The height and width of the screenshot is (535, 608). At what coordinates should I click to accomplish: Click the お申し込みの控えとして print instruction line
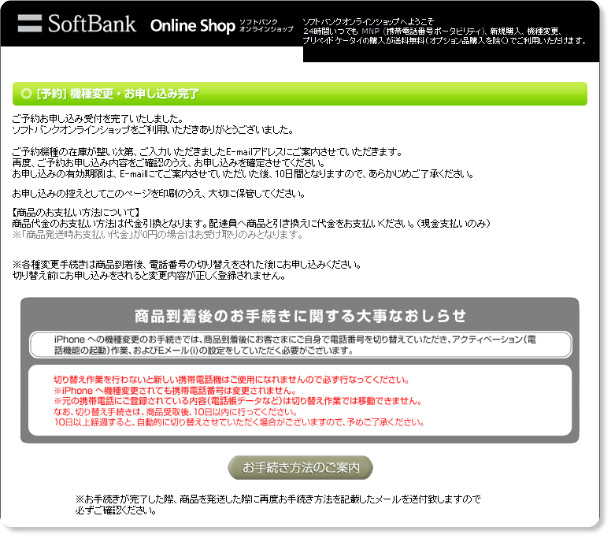pyautogui.click(x=158, y=193)
